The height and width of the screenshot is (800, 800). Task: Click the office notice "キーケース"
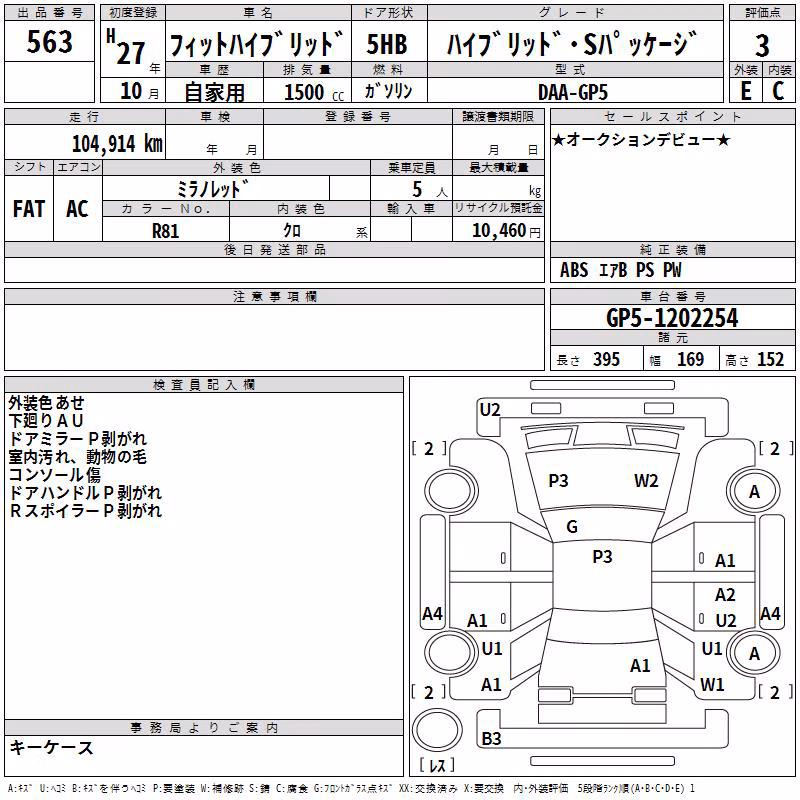[x=51, y=747]
